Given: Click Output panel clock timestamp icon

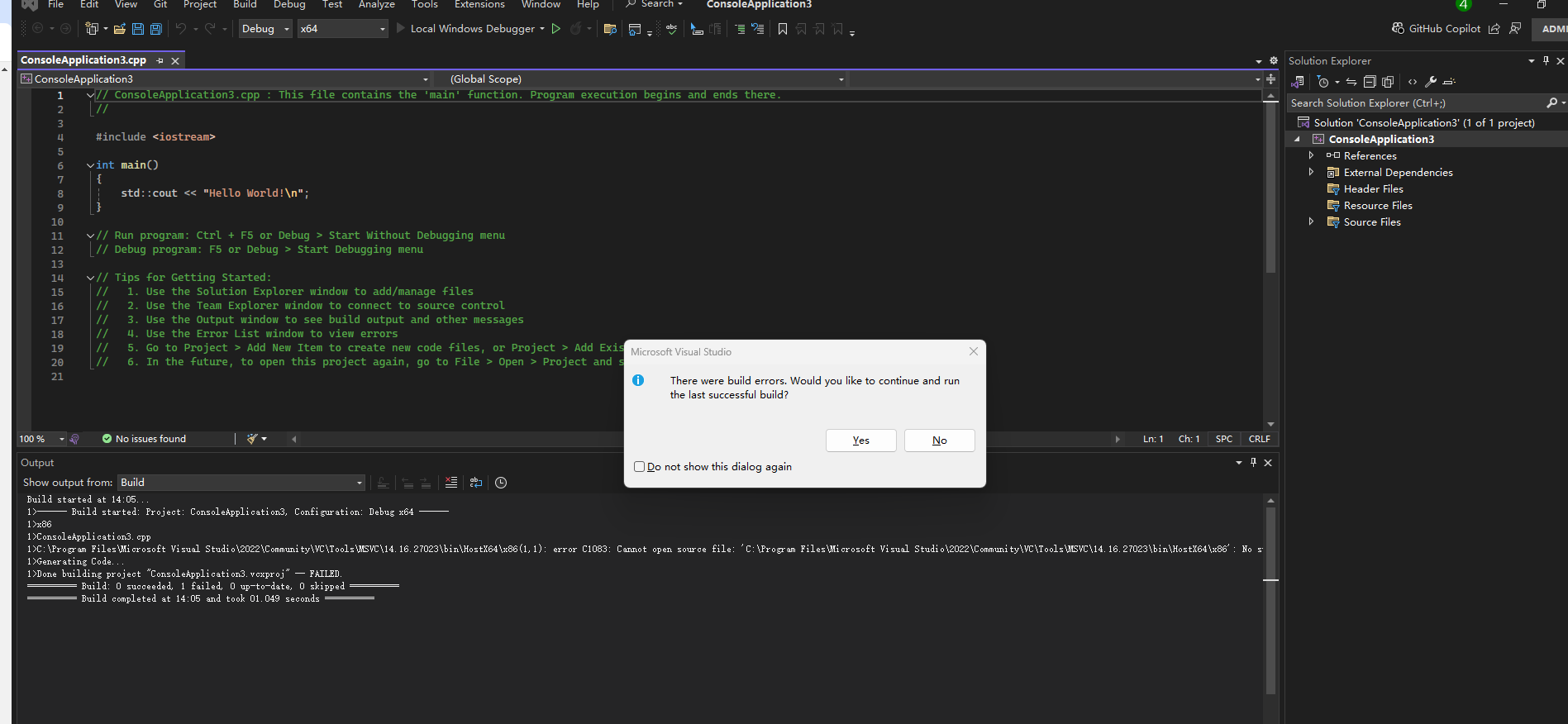Looking at the screenshot, I should click(501, 483).
